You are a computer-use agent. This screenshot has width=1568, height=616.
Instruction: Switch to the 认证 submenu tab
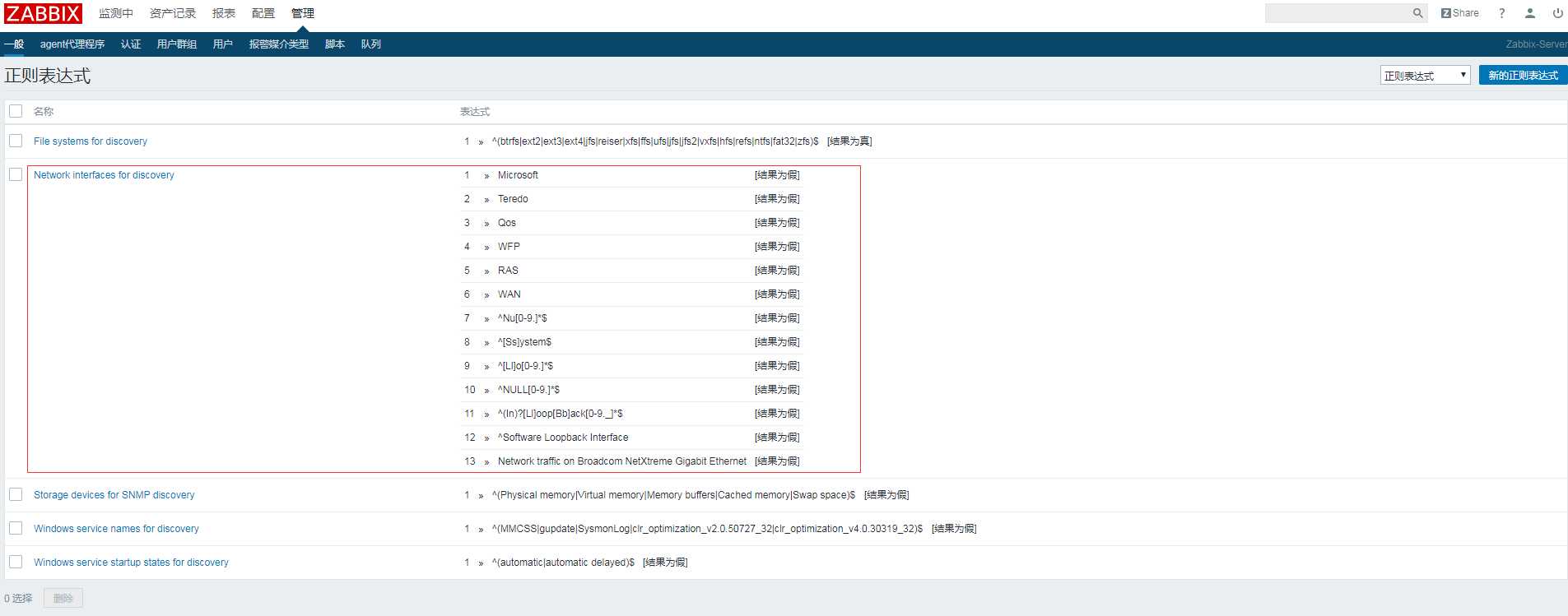click(x=131, y=44)
